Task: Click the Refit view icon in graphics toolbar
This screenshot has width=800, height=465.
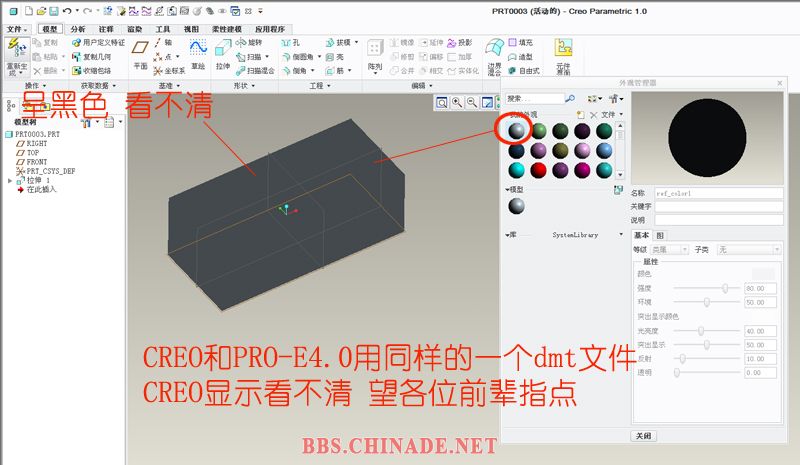Action: click(x=442, y=103)
